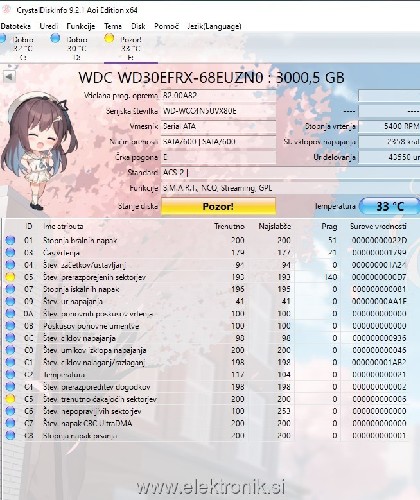Screen dimensions: 420x500
Task: Click the Prag column header
Action: [x=329, y=226]
